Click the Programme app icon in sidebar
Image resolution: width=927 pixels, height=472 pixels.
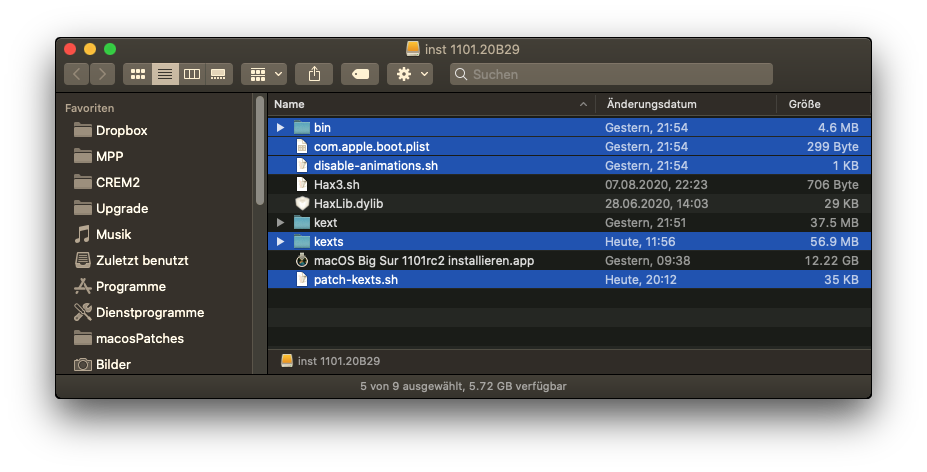tap(83, 286)
